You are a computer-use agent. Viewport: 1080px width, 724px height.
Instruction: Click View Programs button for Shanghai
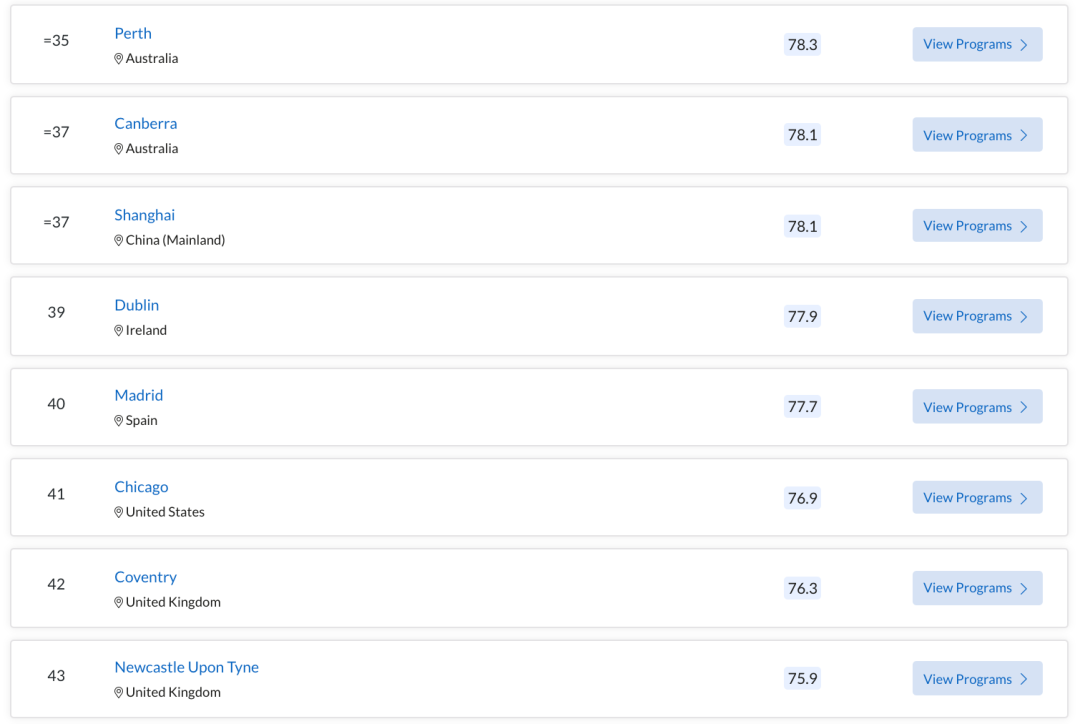[977, 225]
